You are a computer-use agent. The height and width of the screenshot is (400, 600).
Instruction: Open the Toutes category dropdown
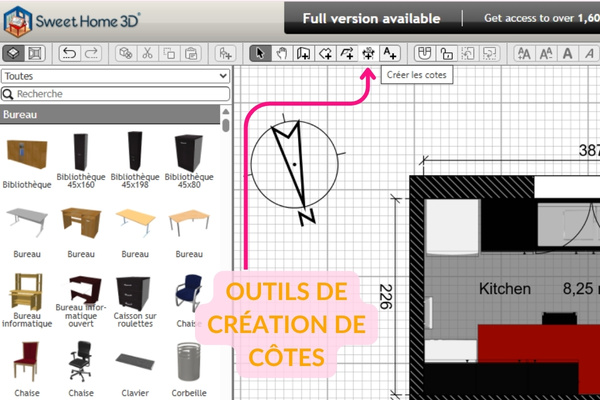point(116,76)
